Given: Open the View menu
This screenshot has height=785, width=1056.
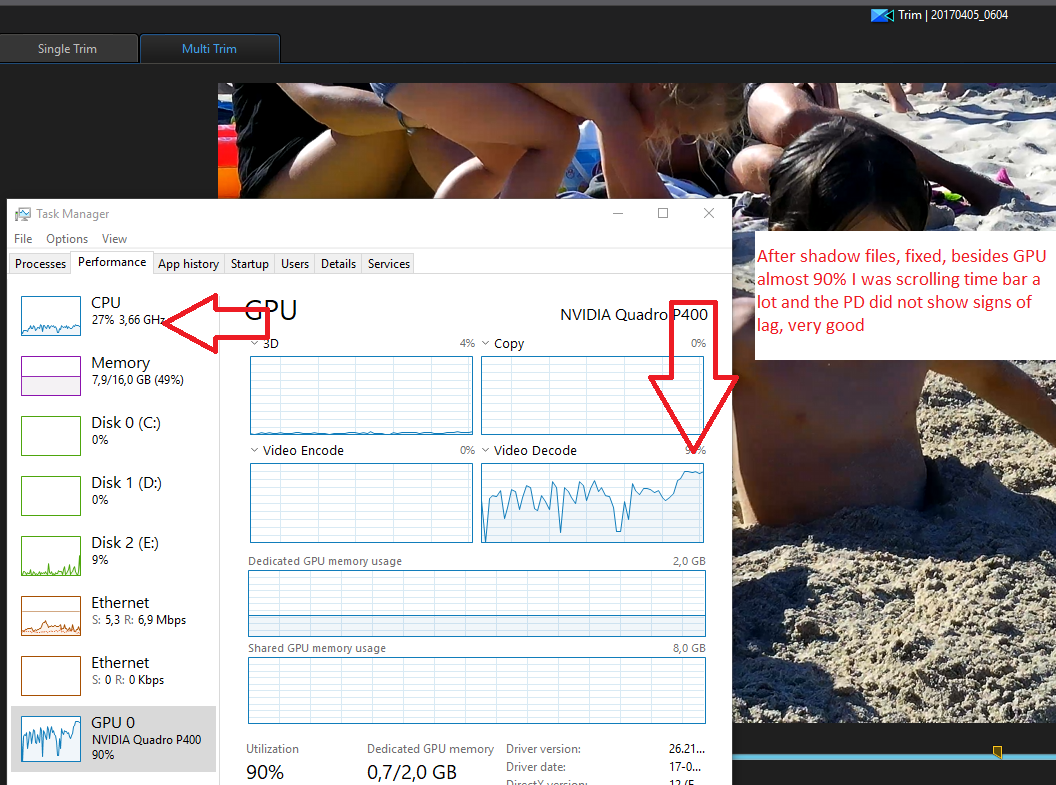Looking at the screenshot, I should (114, 239).
